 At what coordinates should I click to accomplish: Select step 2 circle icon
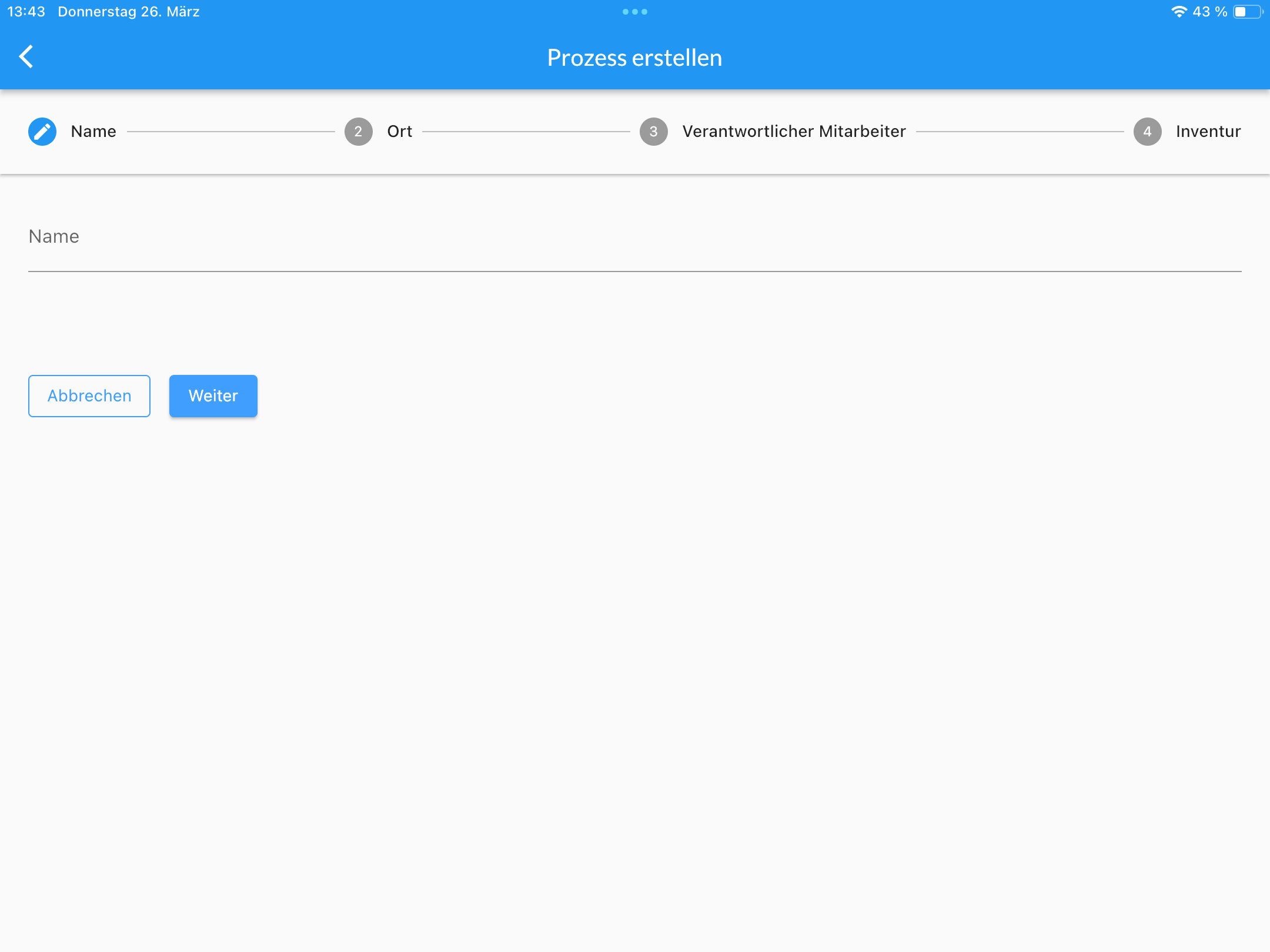358,132
